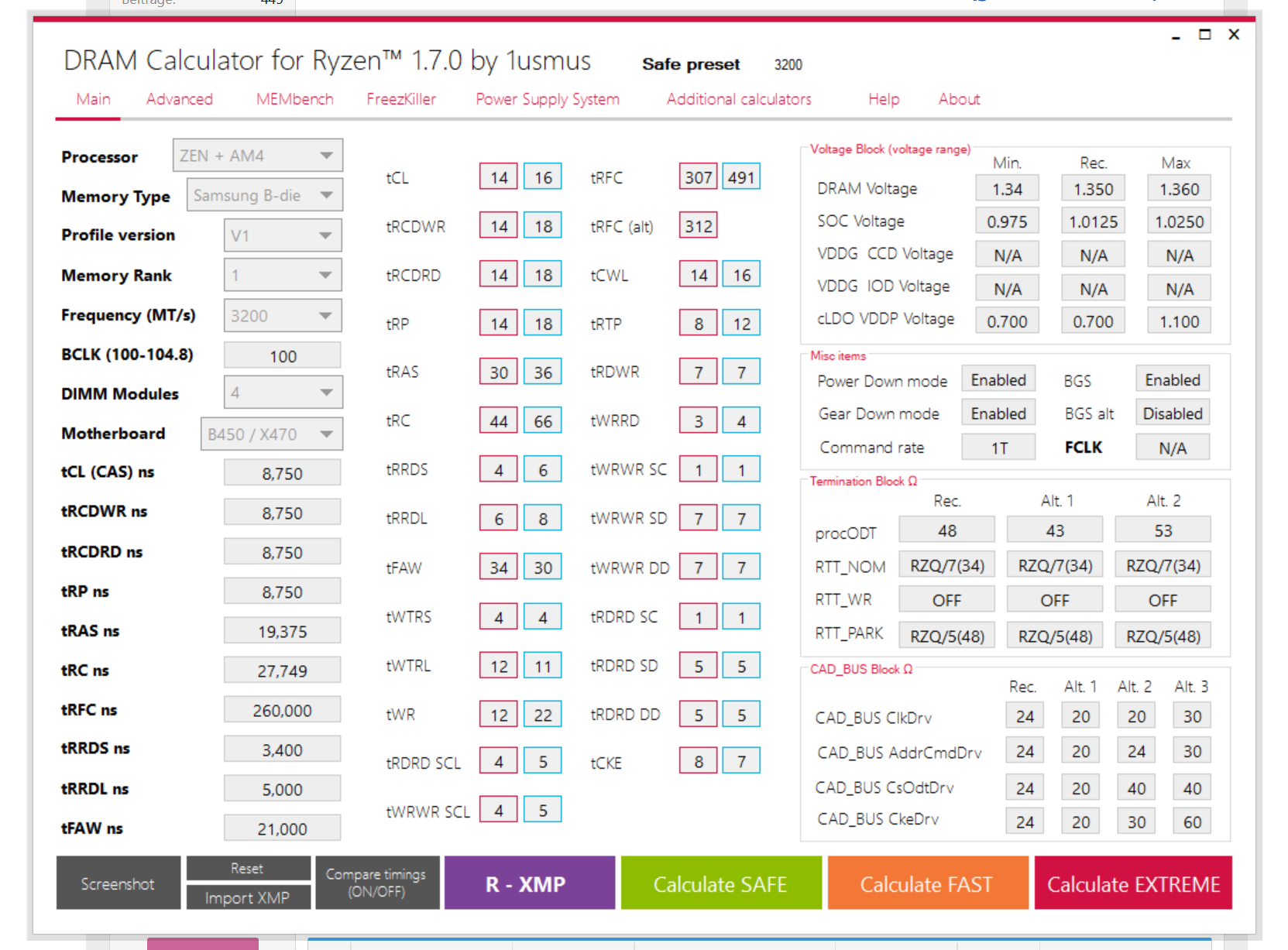This screenshot has height=950, width=1288.
Task: Click the FCLK N/A value
Action: pos(1173,448)
